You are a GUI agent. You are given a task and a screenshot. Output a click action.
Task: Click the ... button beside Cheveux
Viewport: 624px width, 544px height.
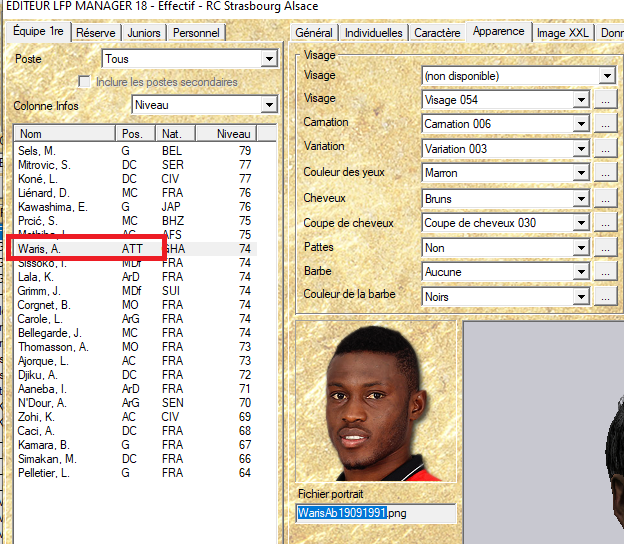605,199
